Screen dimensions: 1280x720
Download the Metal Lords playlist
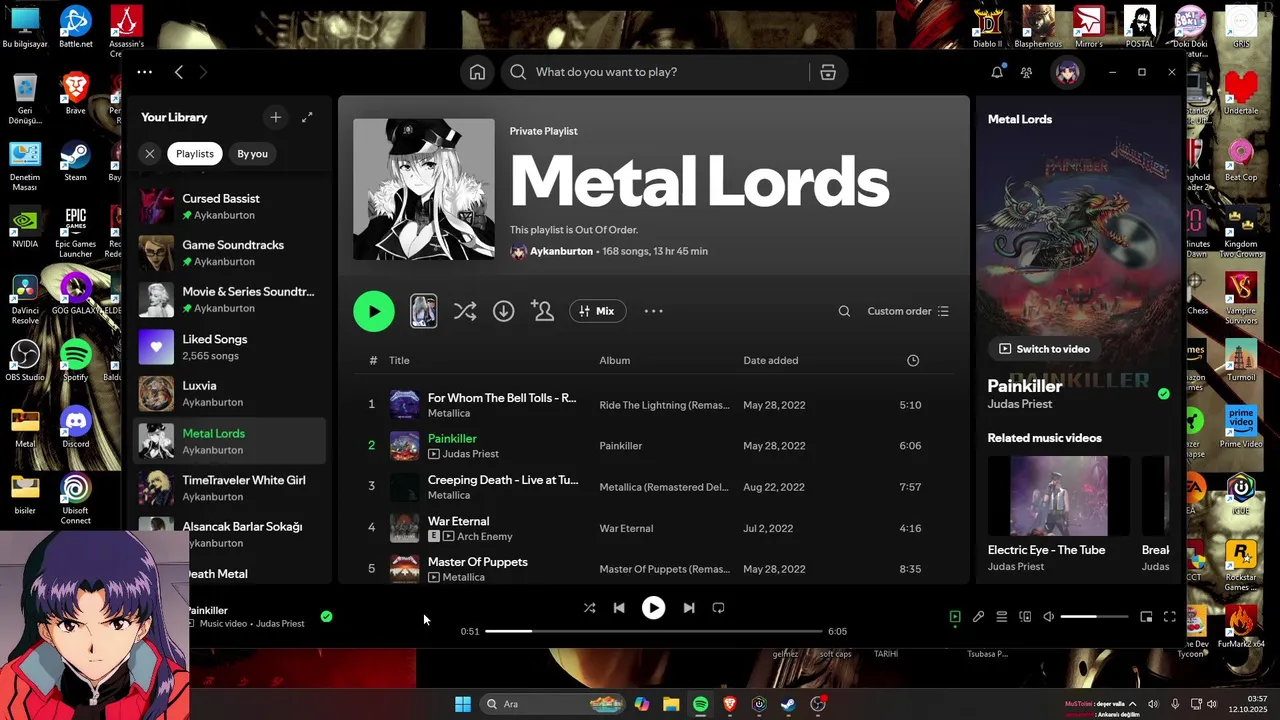(504, 311)
